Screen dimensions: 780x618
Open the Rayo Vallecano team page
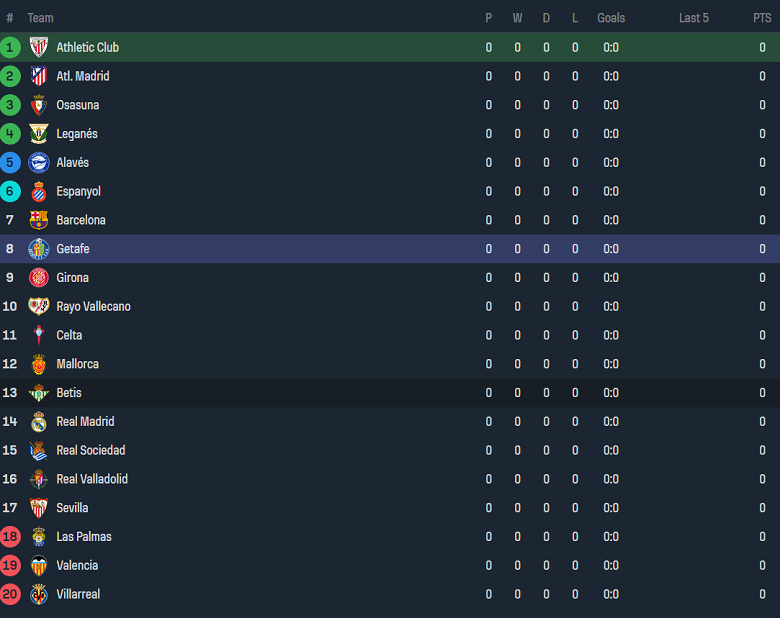coord(93,307)
